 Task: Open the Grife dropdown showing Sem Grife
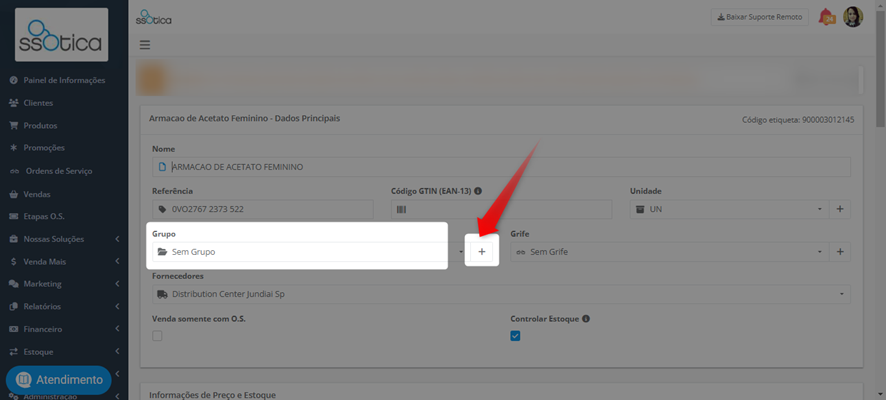[670, 252]
